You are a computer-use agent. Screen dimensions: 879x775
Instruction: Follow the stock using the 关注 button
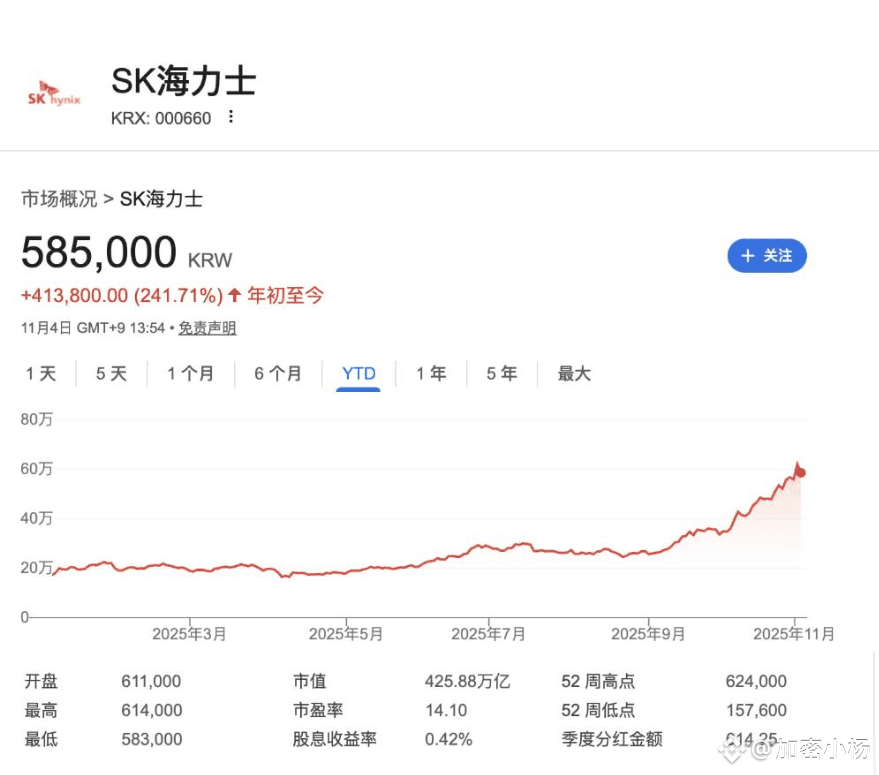click(x=766, y=256)
